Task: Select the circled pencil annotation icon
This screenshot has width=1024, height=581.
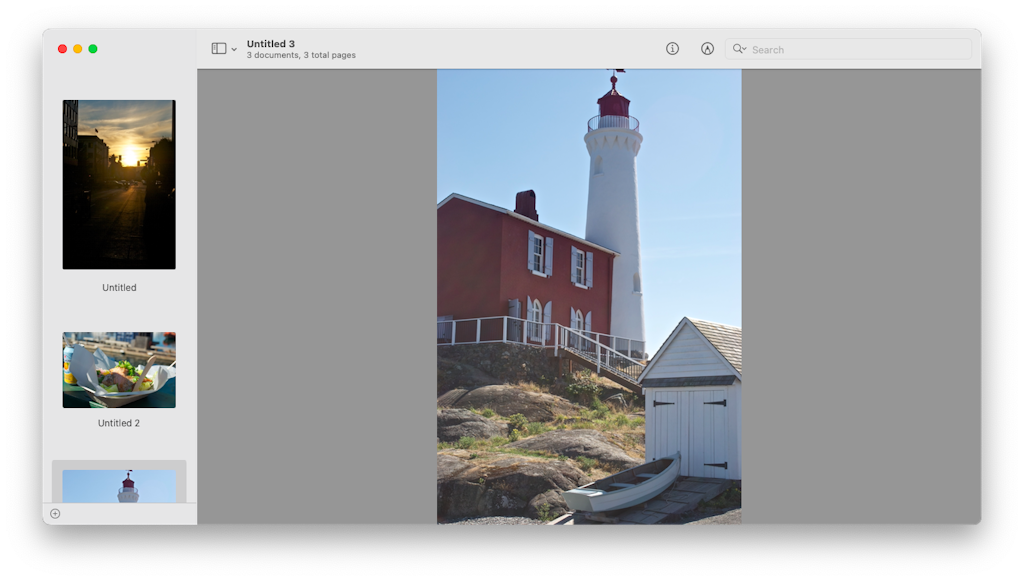Action: point(707,48)
